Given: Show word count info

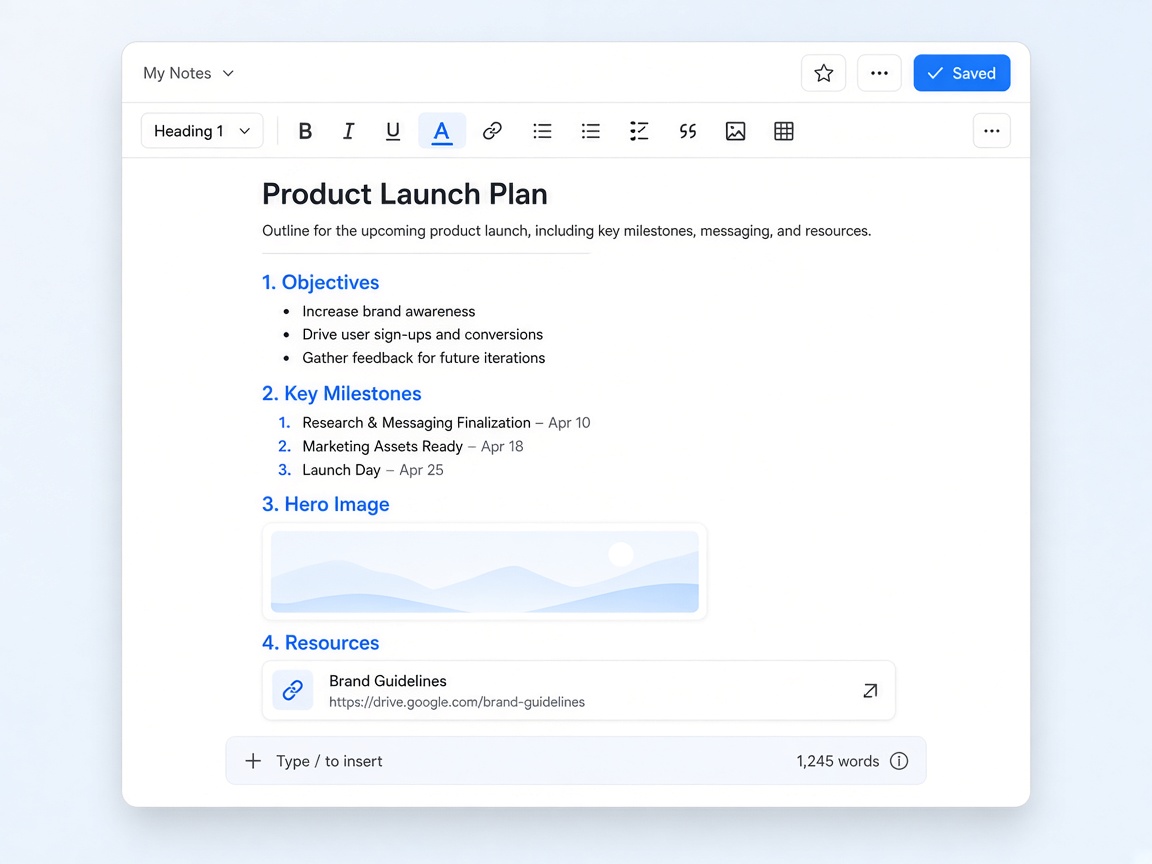Looking at the screenshot, I should point(899,761).
